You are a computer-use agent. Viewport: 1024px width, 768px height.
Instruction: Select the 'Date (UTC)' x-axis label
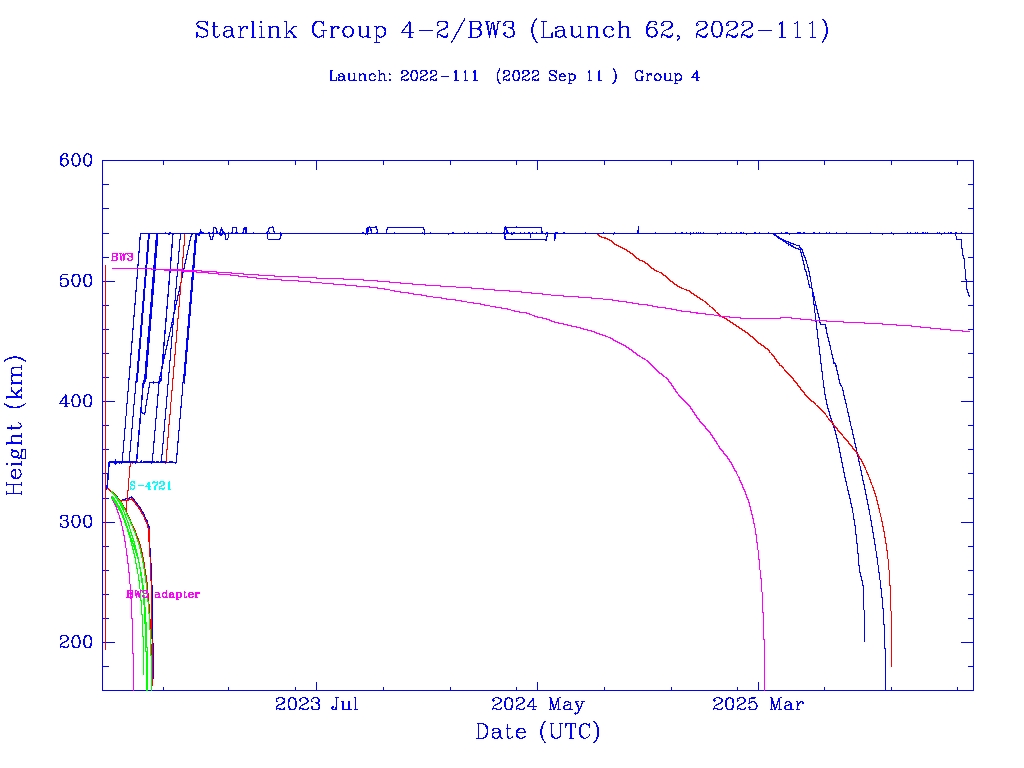tap(538, 732)
